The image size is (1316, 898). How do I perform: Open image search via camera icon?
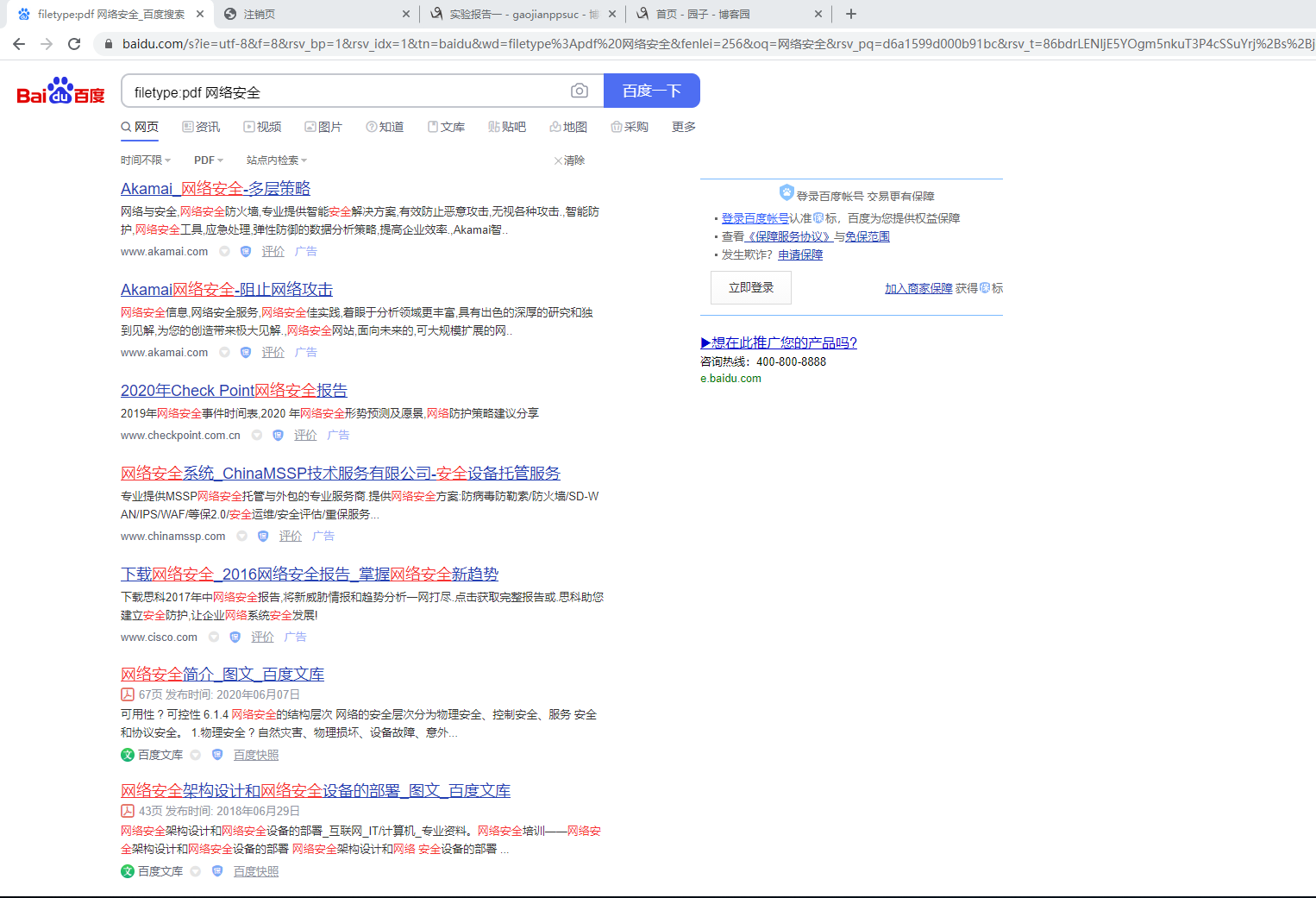[580, 91]
